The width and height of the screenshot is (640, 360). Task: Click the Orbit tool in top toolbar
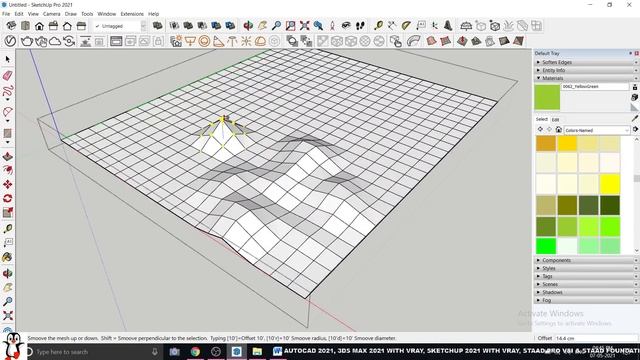248,26
